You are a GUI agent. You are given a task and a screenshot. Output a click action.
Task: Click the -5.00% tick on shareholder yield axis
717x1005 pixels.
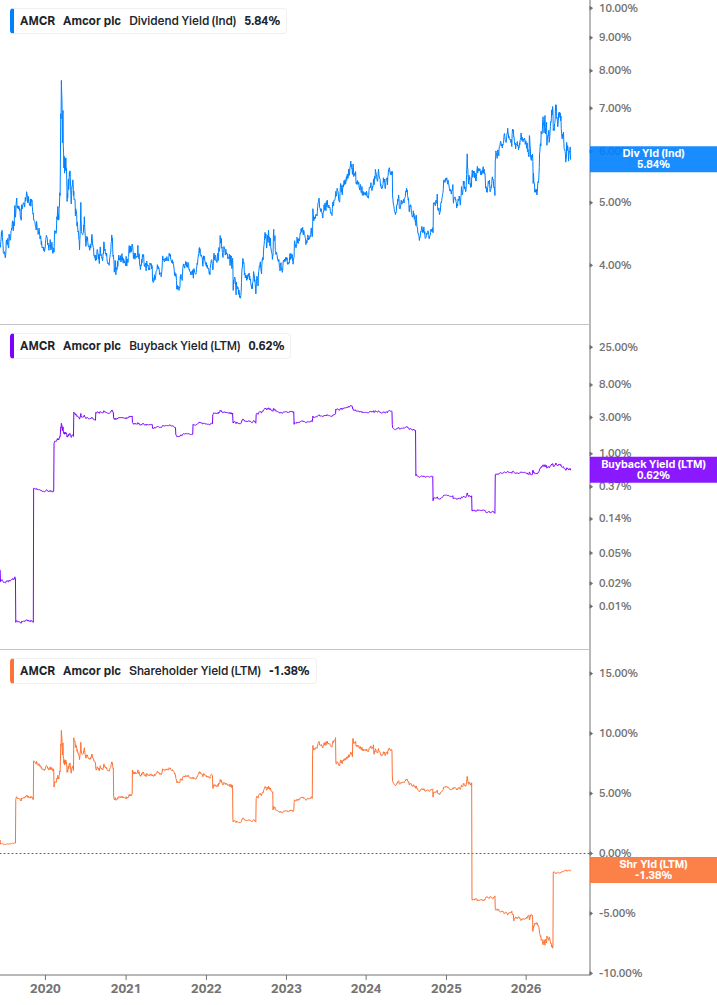click(x=617, y=913)
